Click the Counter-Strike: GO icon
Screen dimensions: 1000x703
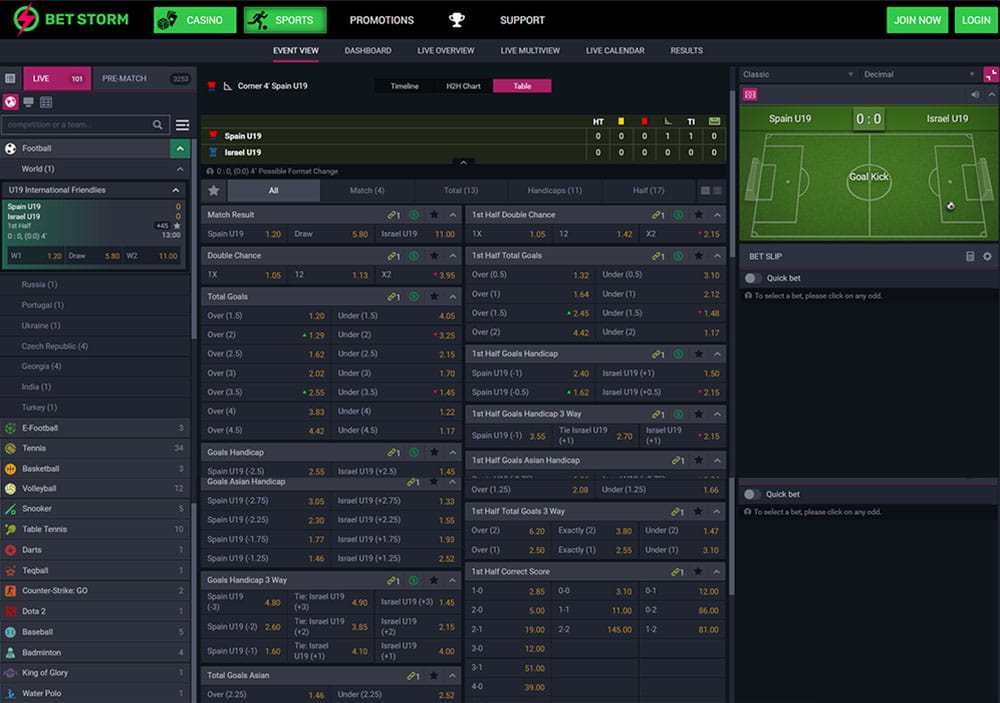[x=11, y=591]
